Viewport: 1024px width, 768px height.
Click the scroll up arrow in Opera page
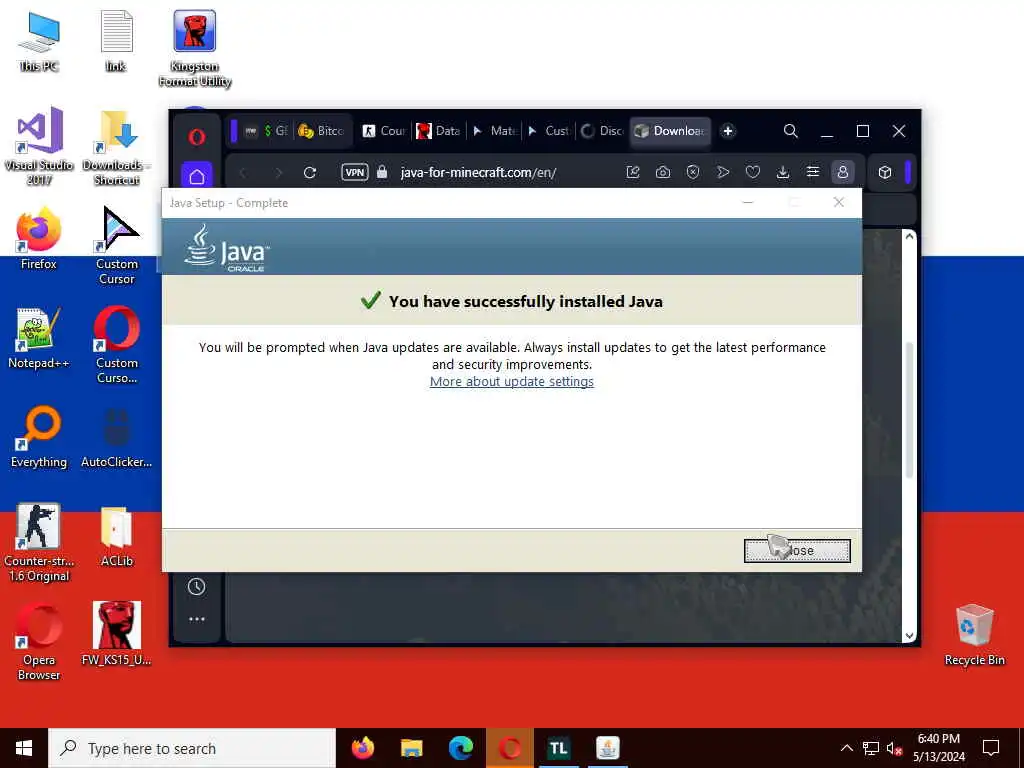pos(909,236)
